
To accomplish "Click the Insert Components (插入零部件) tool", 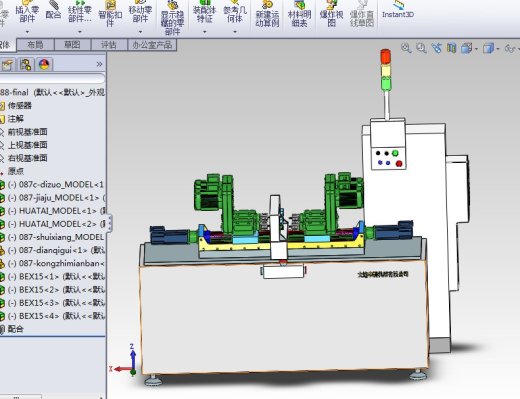I will click(27, 12).
